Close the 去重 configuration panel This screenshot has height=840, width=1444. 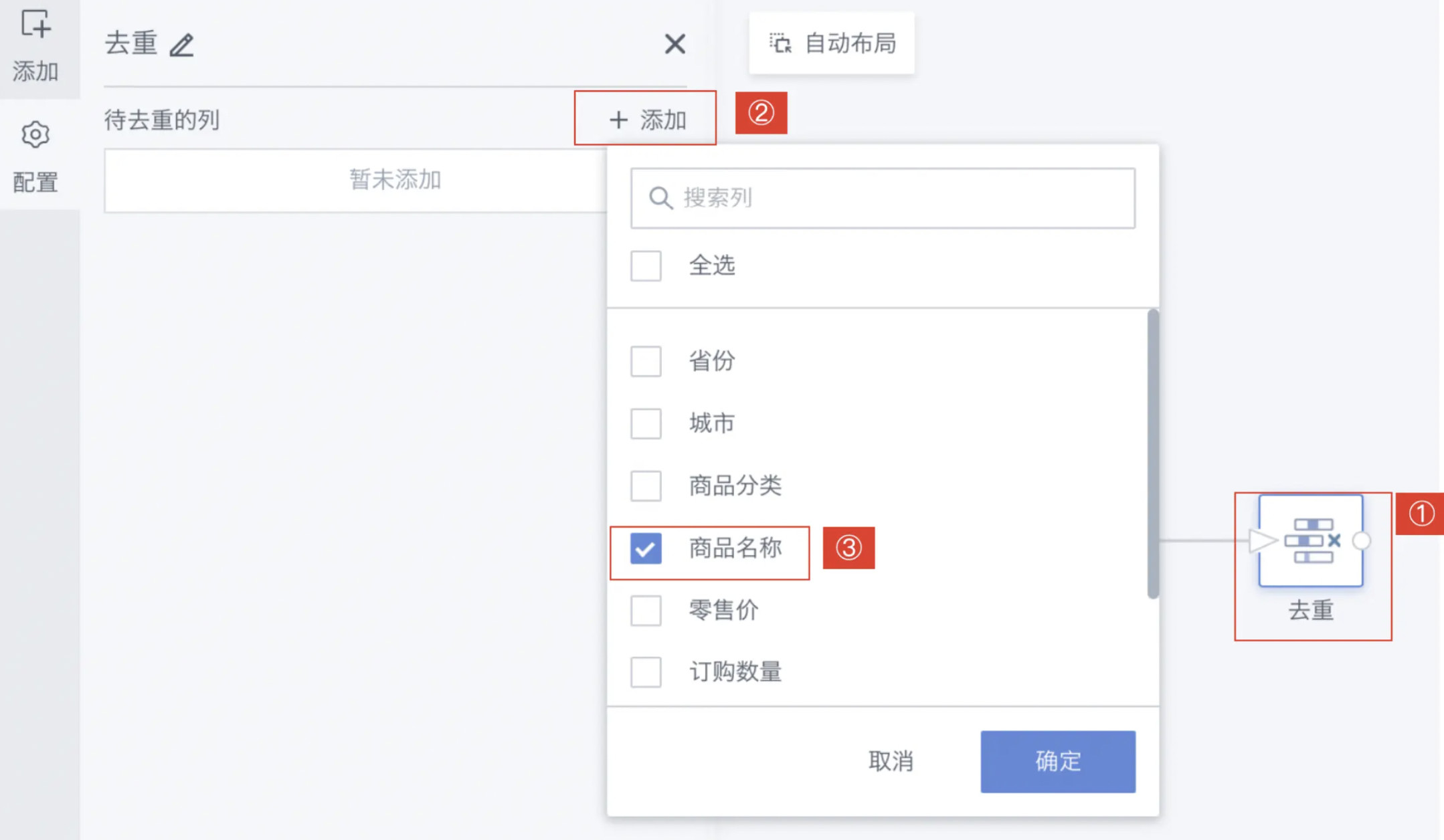(674, 44)
